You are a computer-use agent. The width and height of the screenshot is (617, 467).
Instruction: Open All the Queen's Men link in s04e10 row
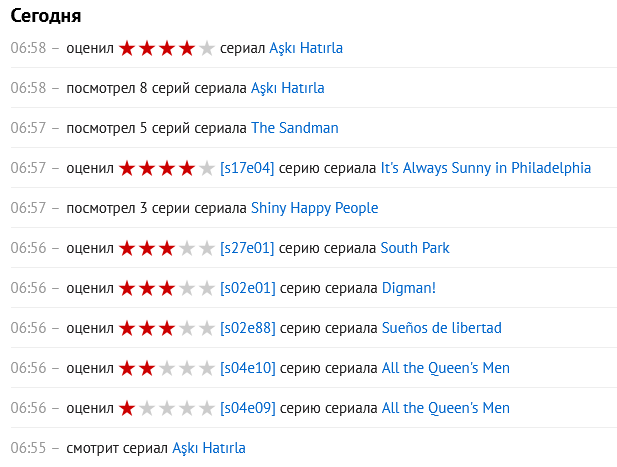(x=446, y=368)
